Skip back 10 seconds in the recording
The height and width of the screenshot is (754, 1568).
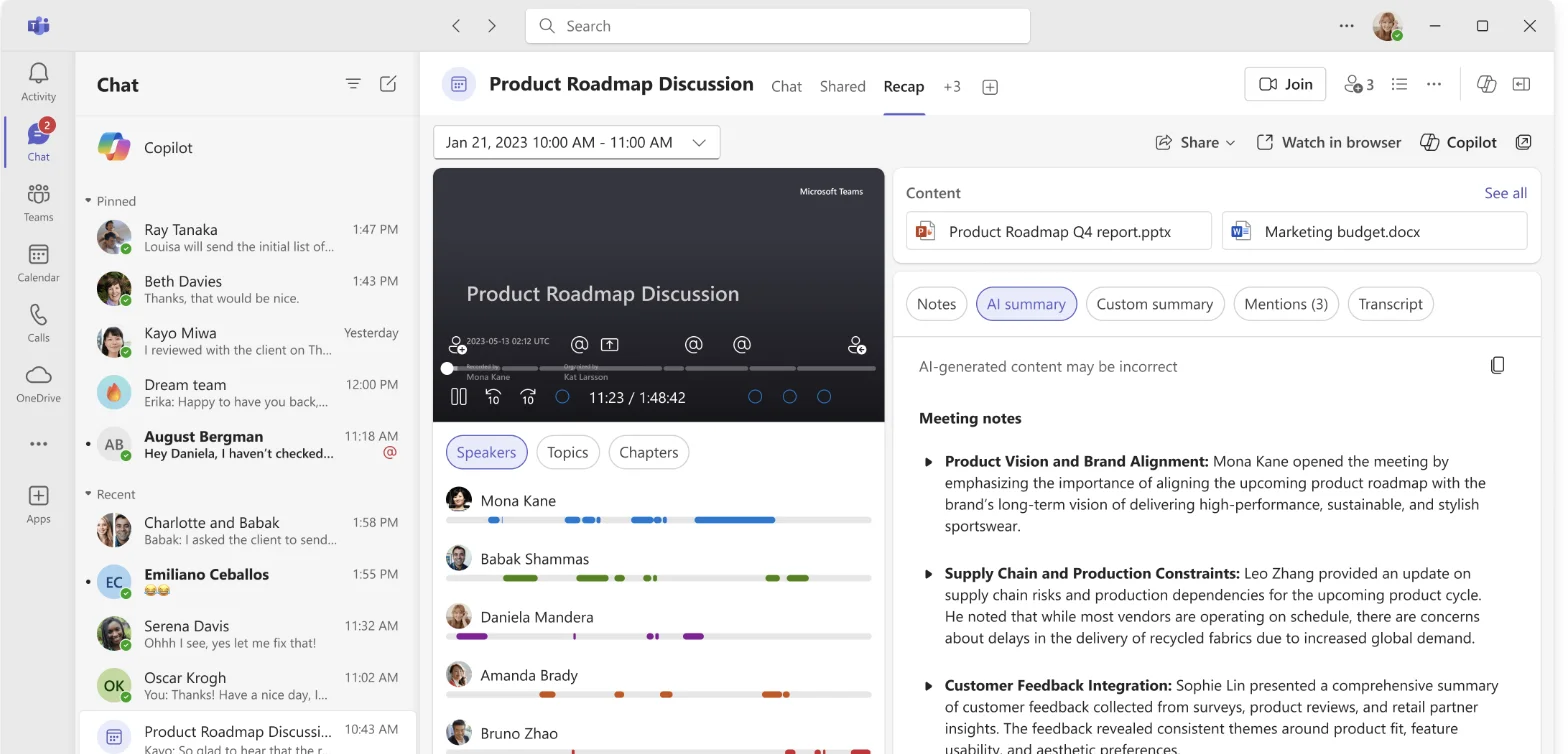click(x=493, y=397)
